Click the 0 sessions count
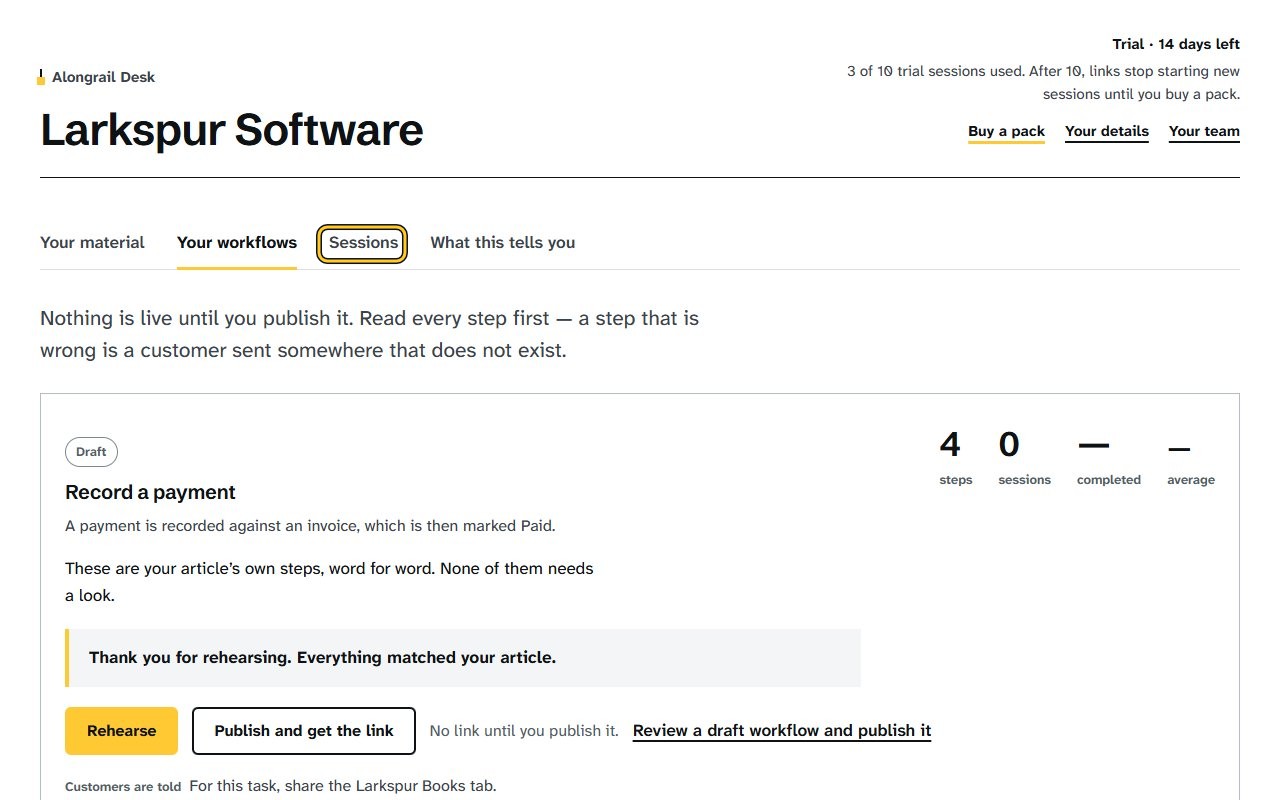This screenshot has width=1280, height=800. tap(1024, 458)
